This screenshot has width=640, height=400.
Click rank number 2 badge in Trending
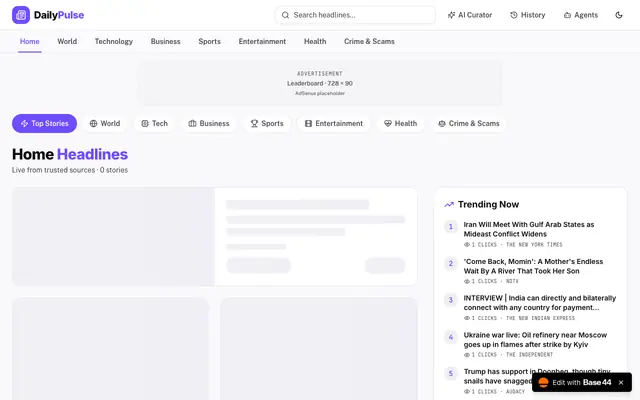pos(451,264)
